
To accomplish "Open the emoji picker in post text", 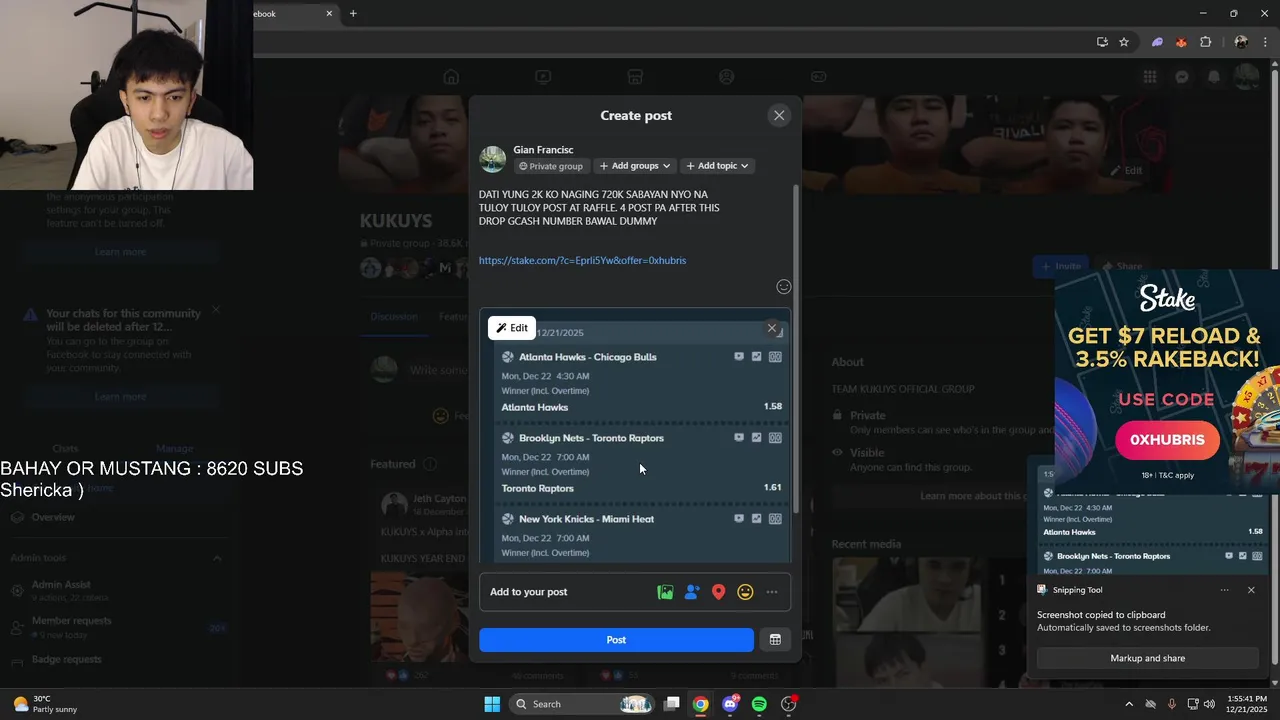I will (x=784, y=287).
